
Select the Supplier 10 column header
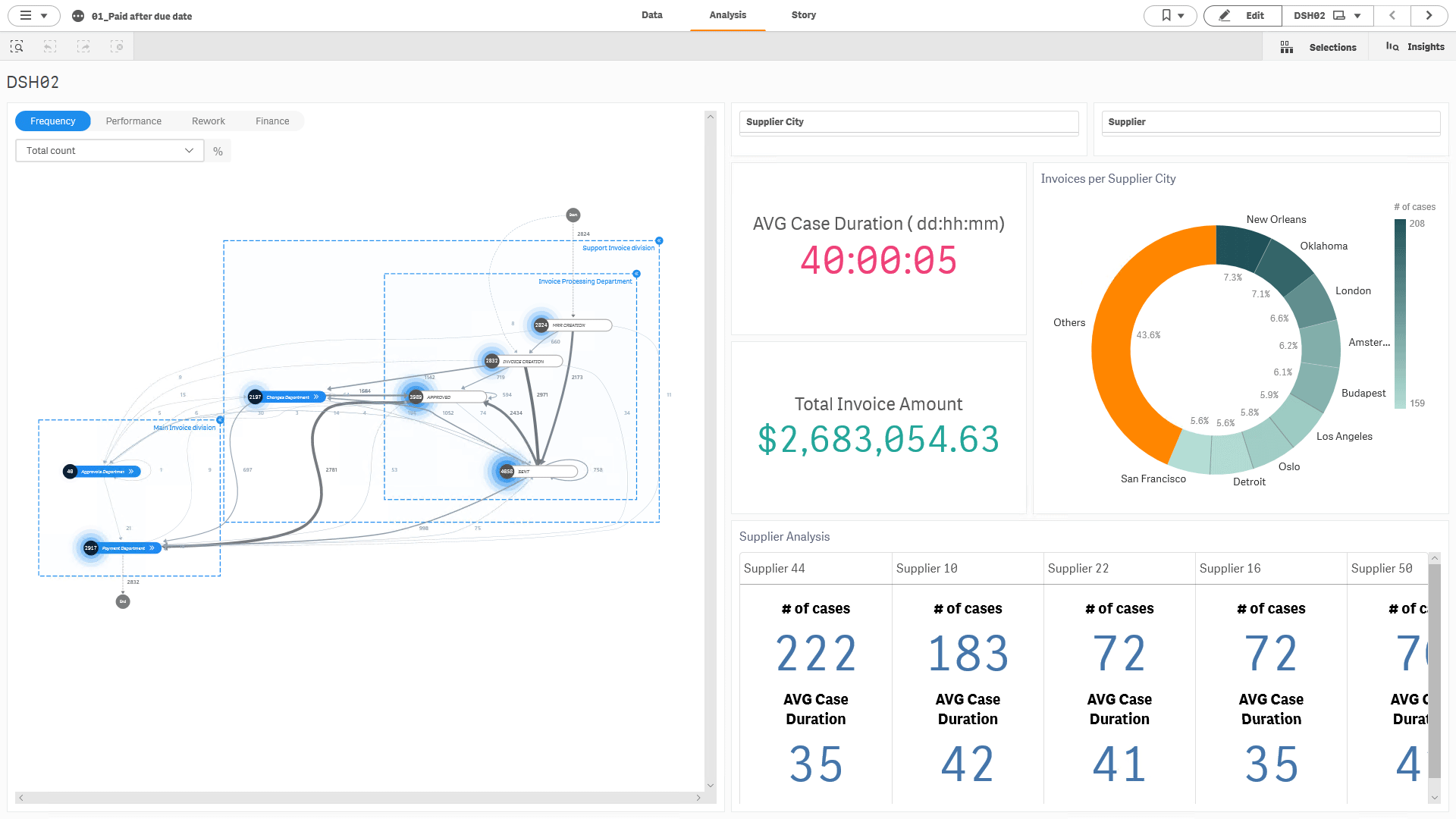pyautogui.click(x=968, y=569)
